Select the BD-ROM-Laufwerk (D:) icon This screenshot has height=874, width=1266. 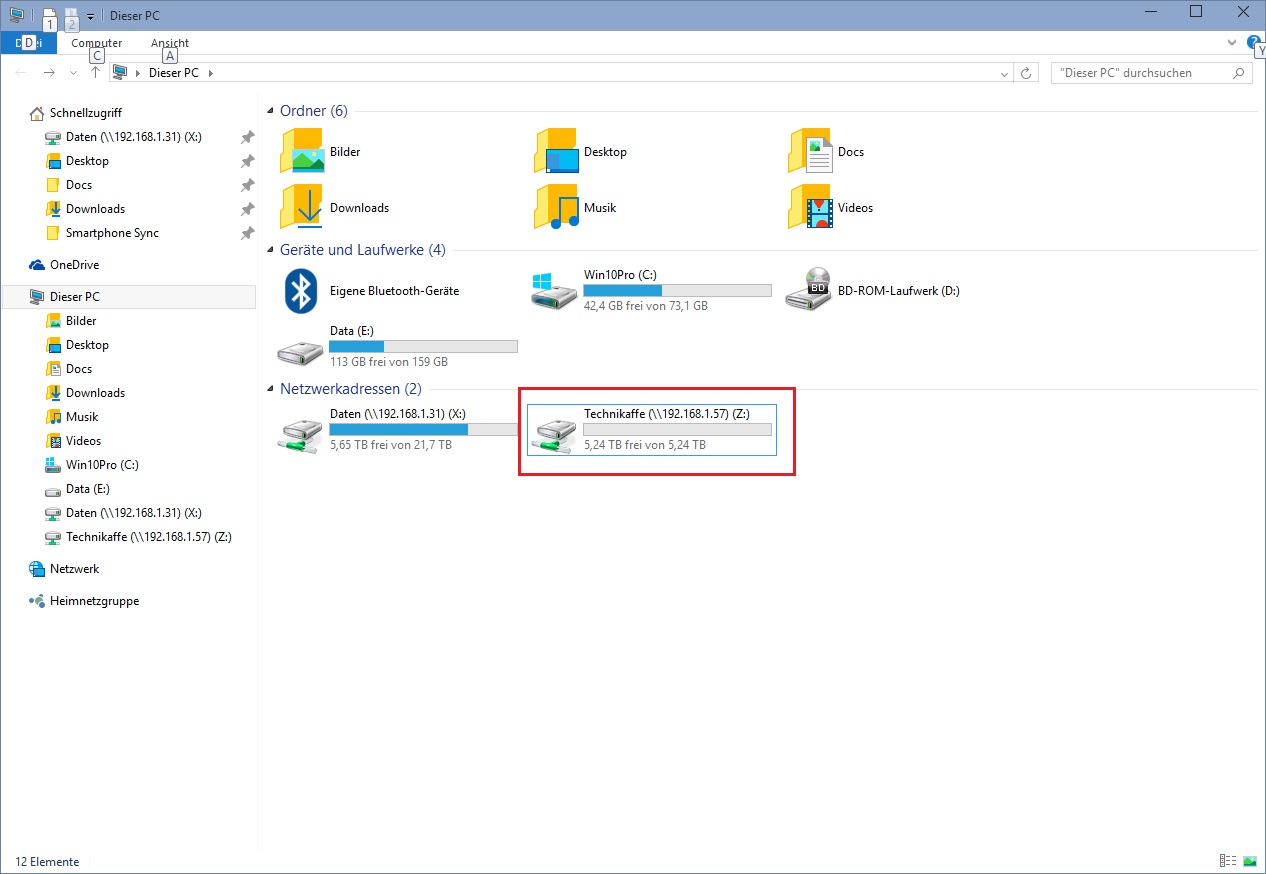(x=809, y=291)
